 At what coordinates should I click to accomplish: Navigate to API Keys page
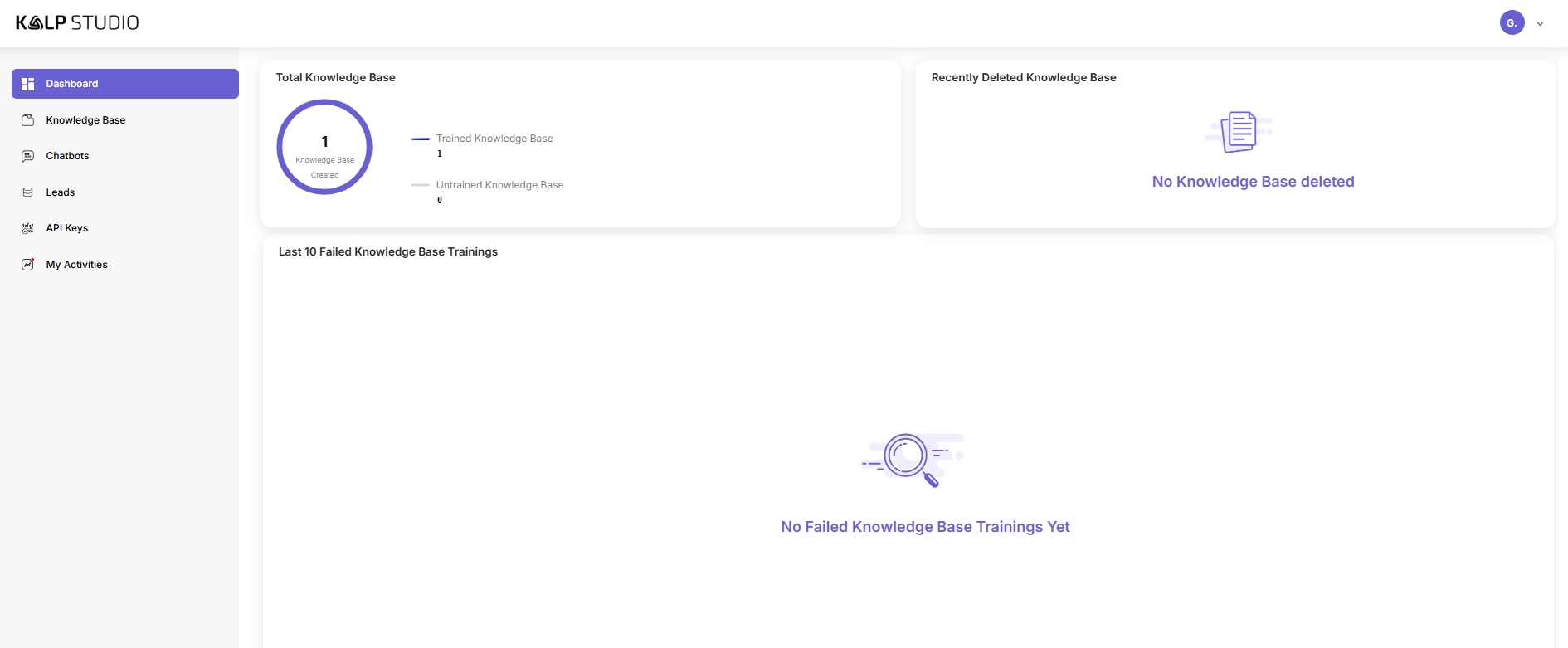coord(67,228)
